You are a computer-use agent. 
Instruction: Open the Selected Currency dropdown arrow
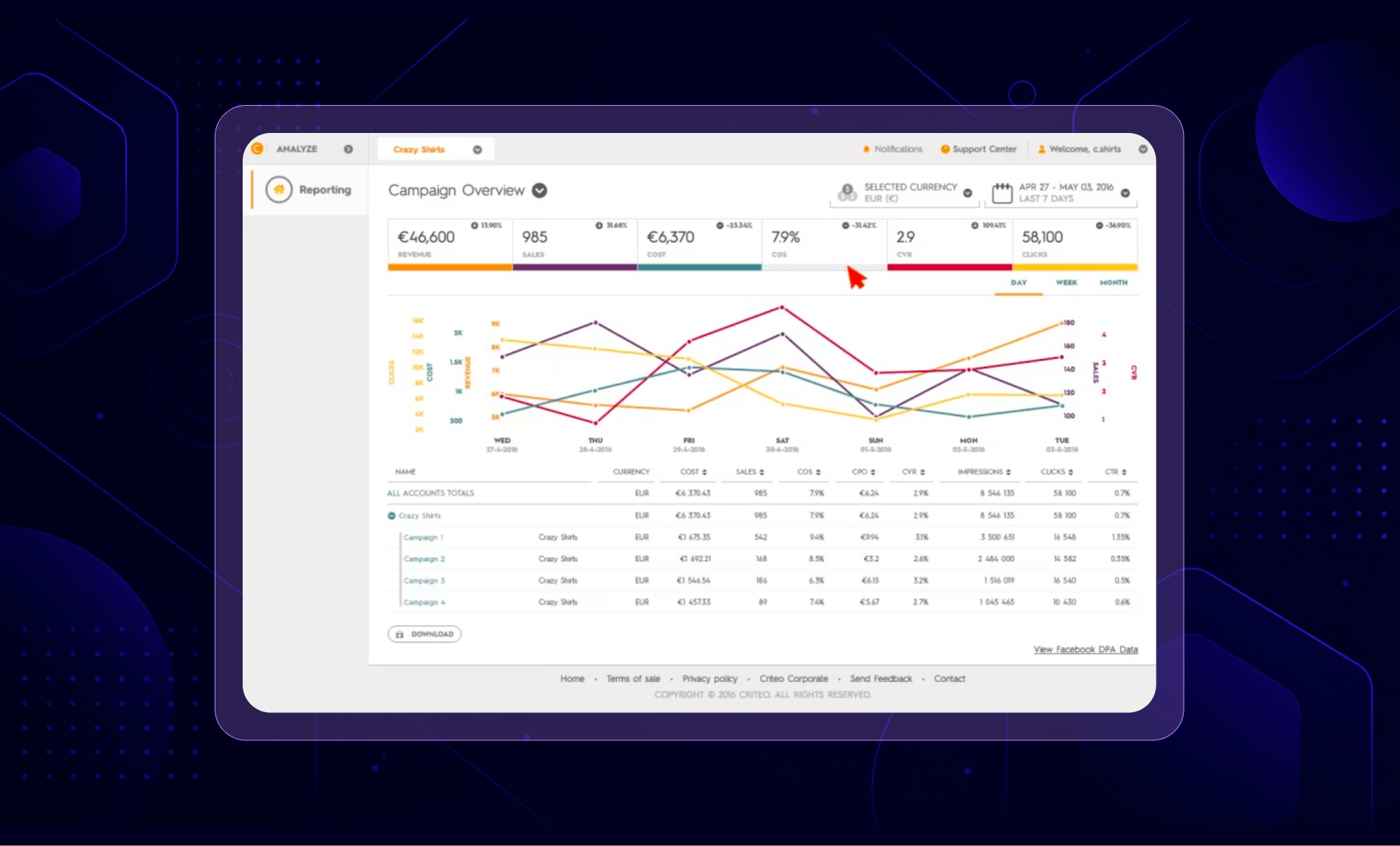(968, 193)
